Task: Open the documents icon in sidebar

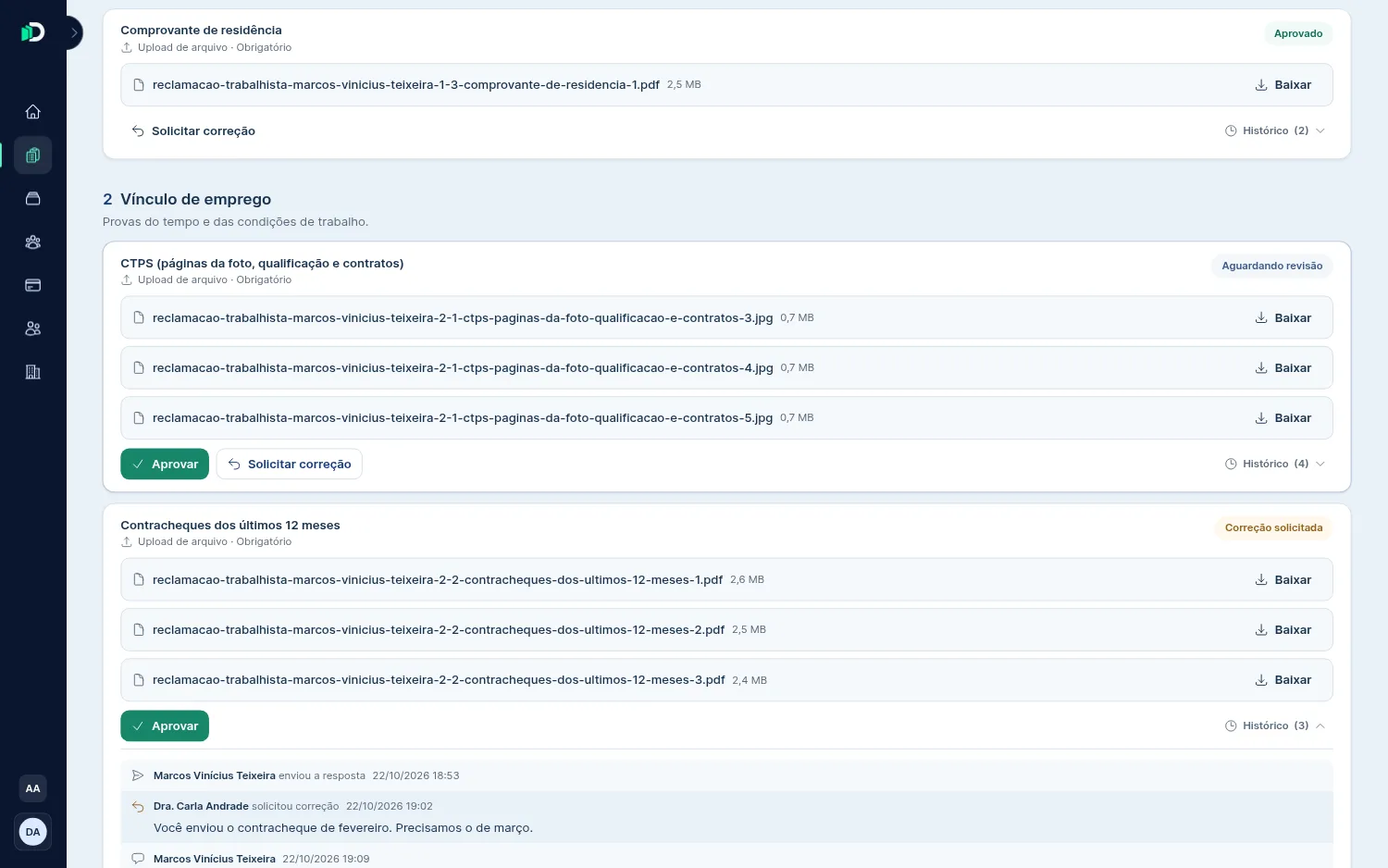Action: point(33,155)
